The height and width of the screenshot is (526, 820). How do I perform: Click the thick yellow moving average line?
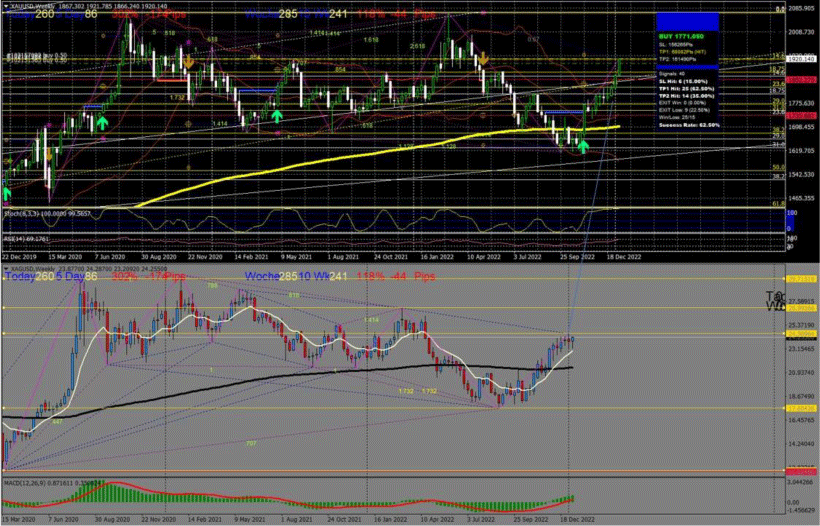(300, 160)
